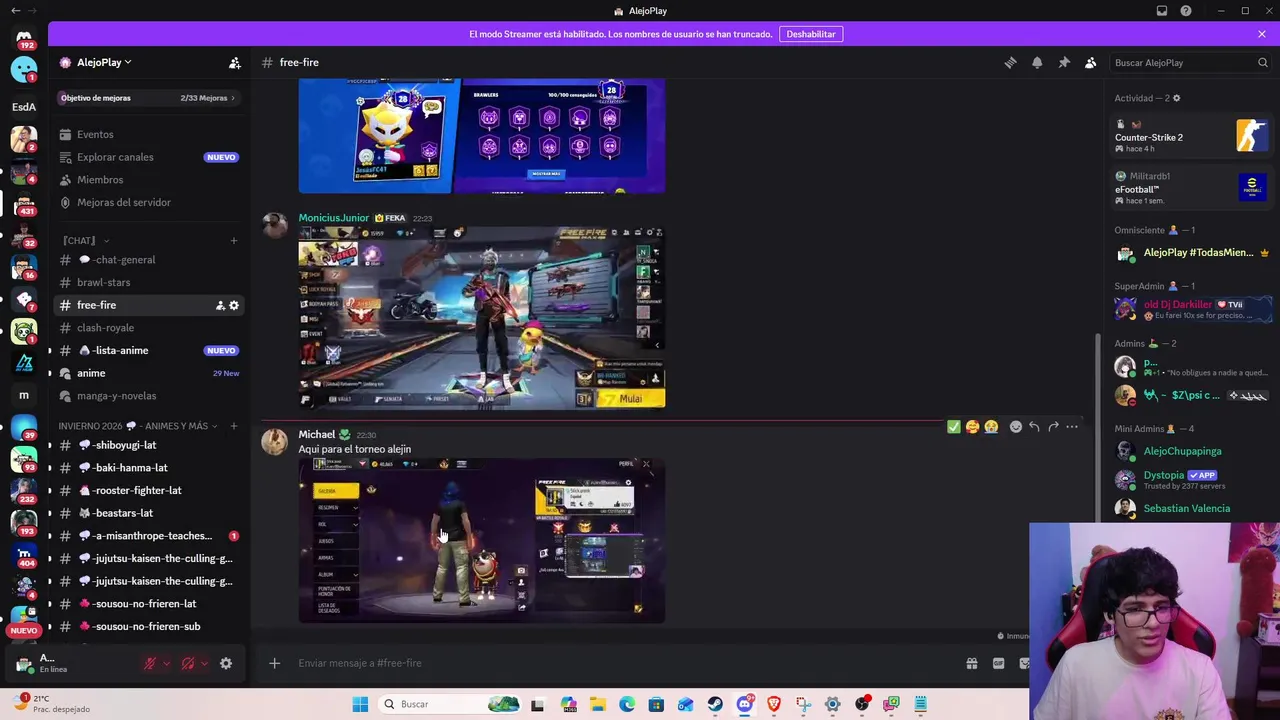The image size is (1280, 720).
Task: Collapse the INVIERNO 2026 category
Action: (138, 426)
